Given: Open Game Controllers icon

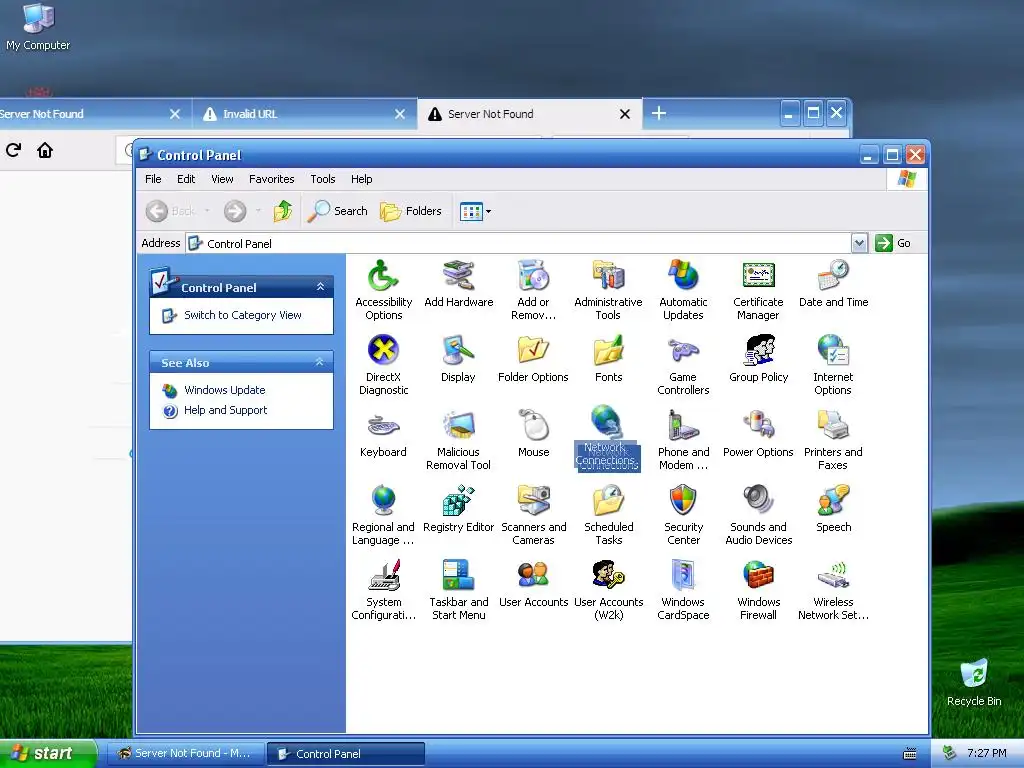Looking at the screenshot, I should click(683, 365).
